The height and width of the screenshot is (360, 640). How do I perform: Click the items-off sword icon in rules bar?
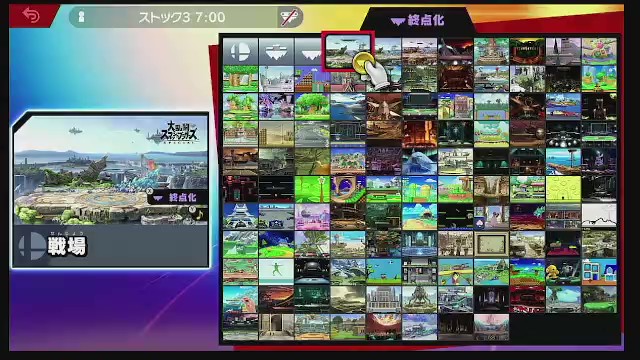click(289, 17)
